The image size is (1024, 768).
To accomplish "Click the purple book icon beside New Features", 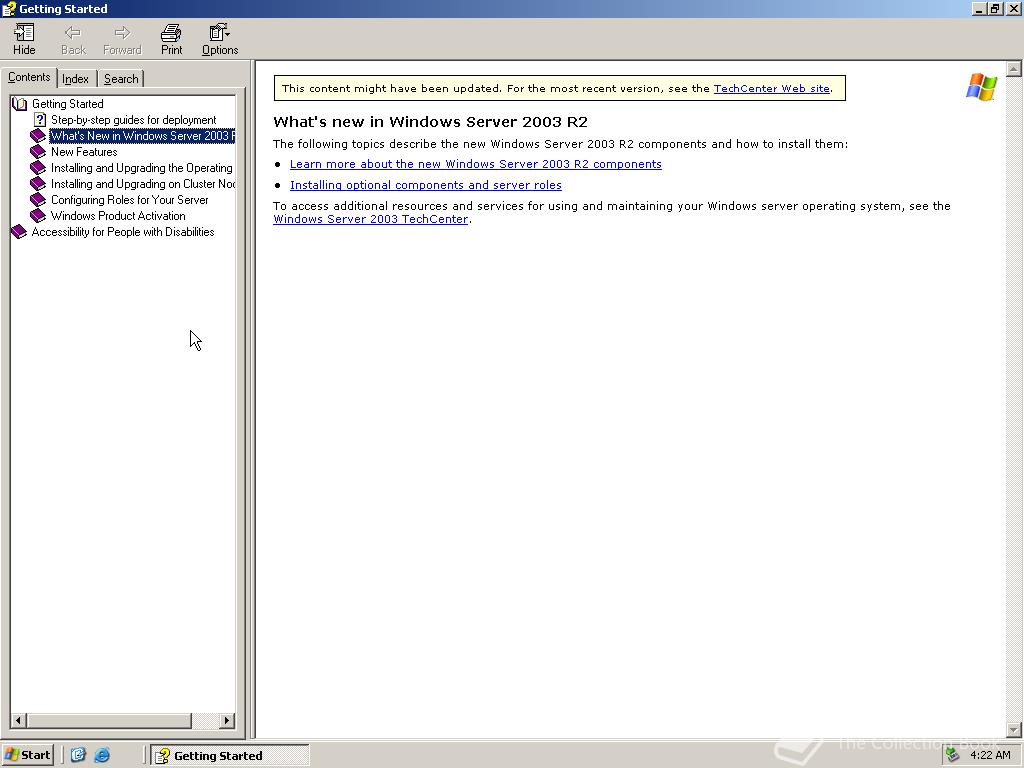I will click(x=38, y=152).
